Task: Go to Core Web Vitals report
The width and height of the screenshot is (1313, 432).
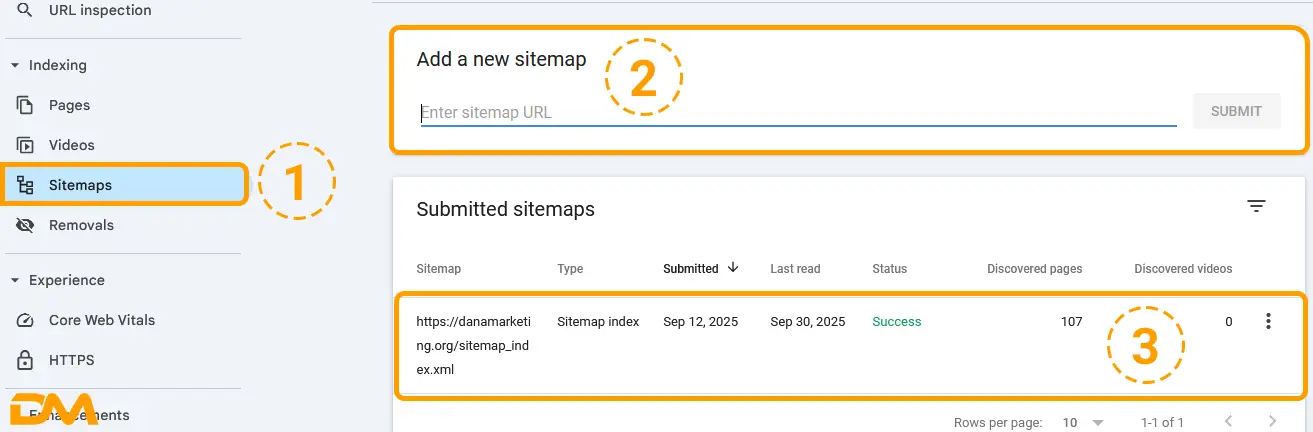Action: [101, 320]
